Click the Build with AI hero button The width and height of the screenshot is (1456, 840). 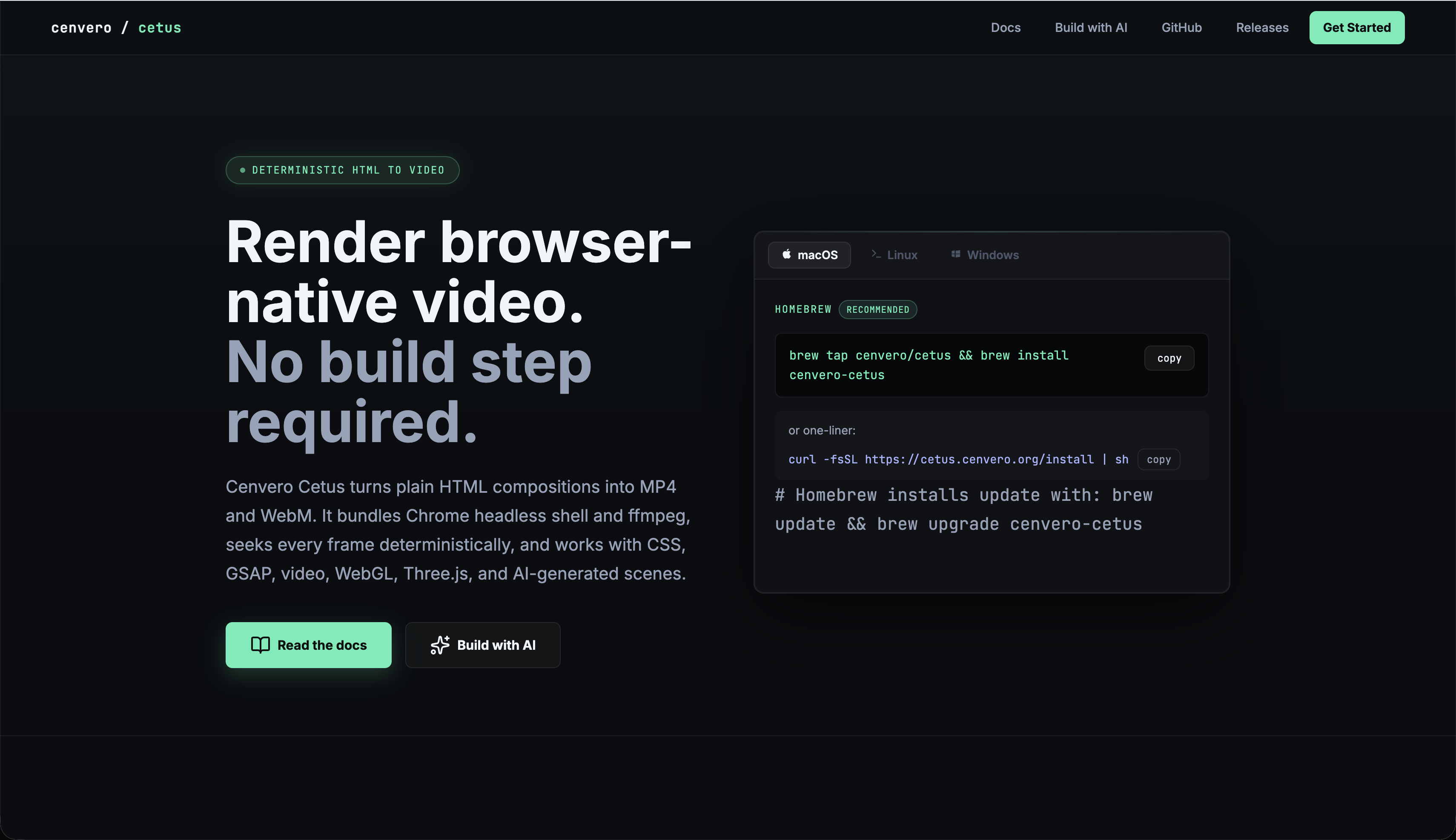point(482,645)
